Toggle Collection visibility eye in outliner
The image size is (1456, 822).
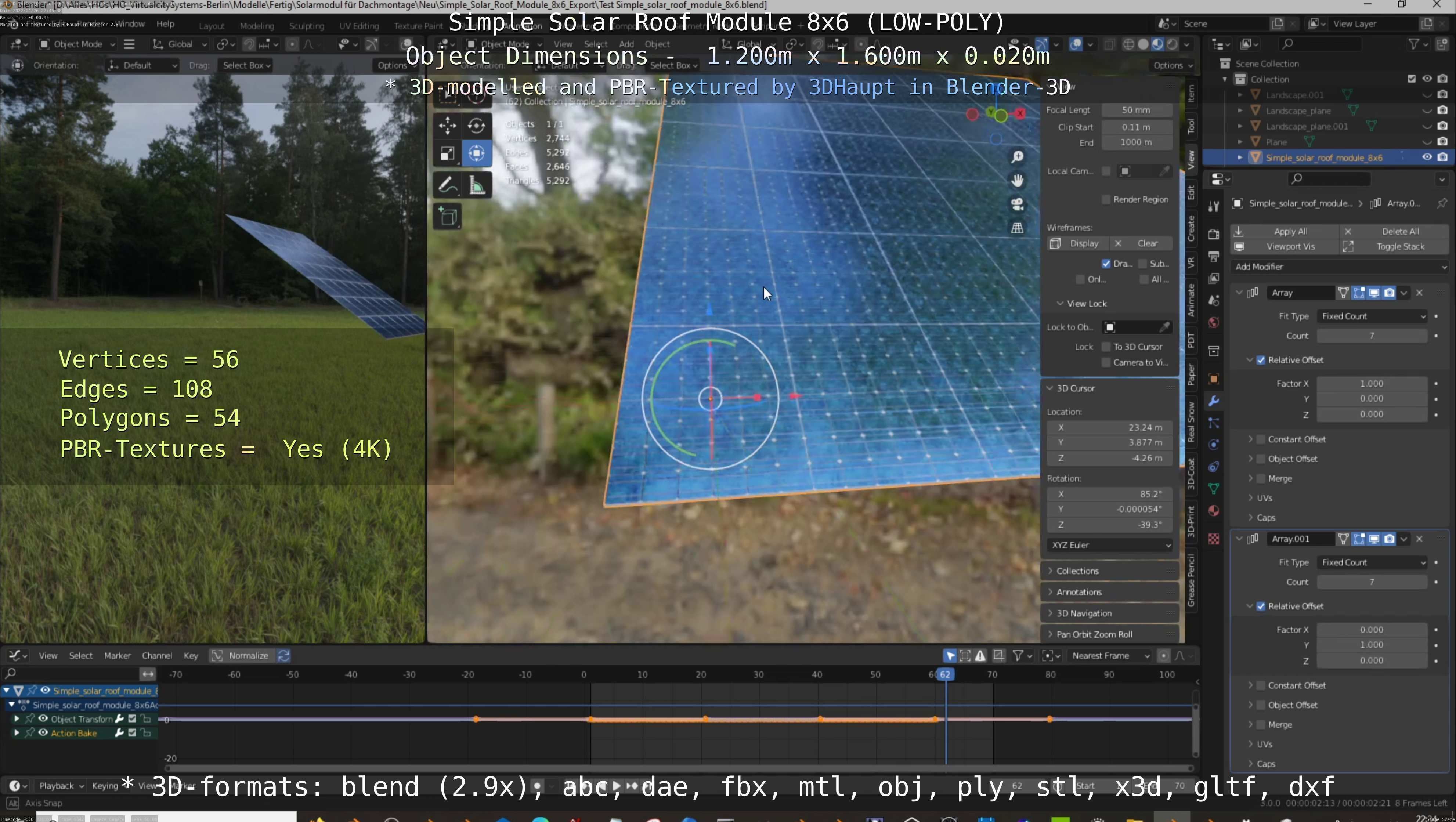(x=1427, y=79)
